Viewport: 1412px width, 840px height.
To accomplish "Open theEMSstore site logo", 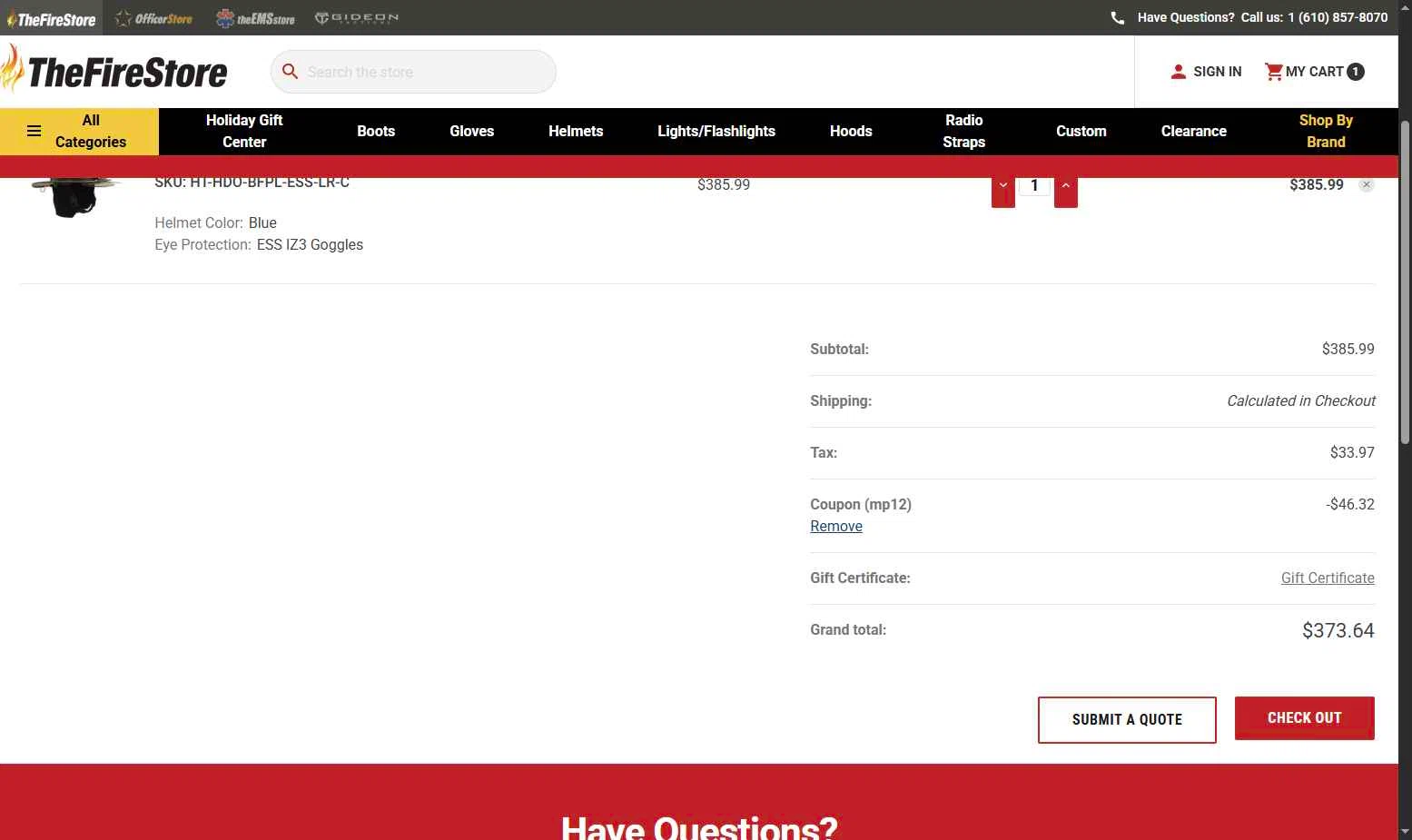I will [256, 18].
